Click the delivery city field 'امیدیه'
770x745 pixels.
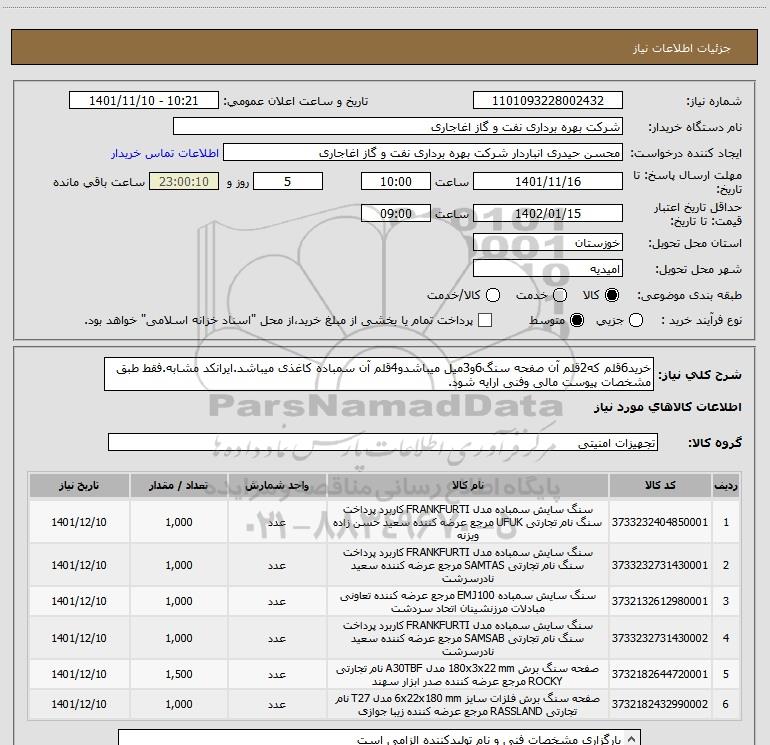pyautogui.click(x=548, y=269)
